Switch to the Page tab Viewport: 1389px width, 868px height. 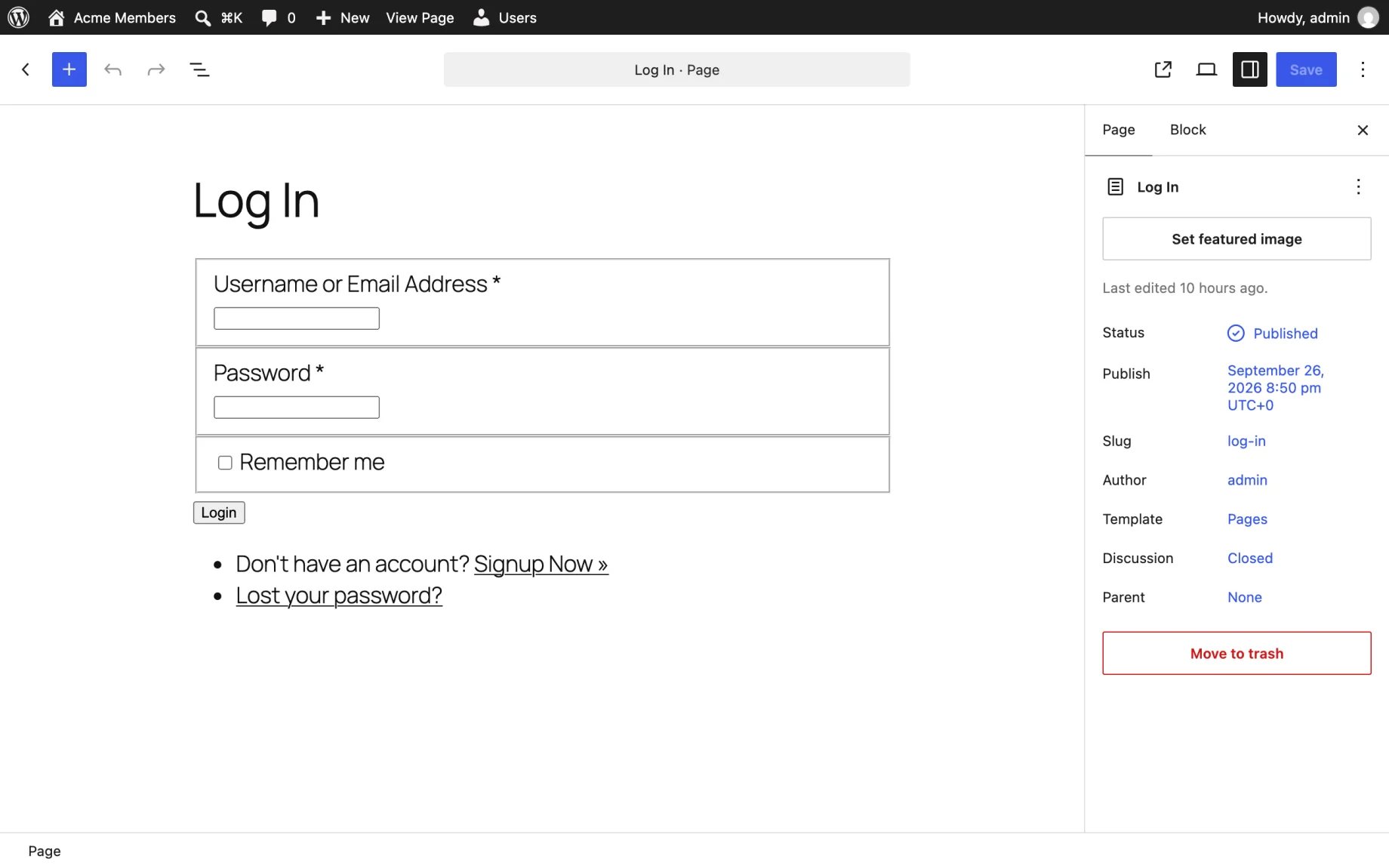click(1119, 130)
